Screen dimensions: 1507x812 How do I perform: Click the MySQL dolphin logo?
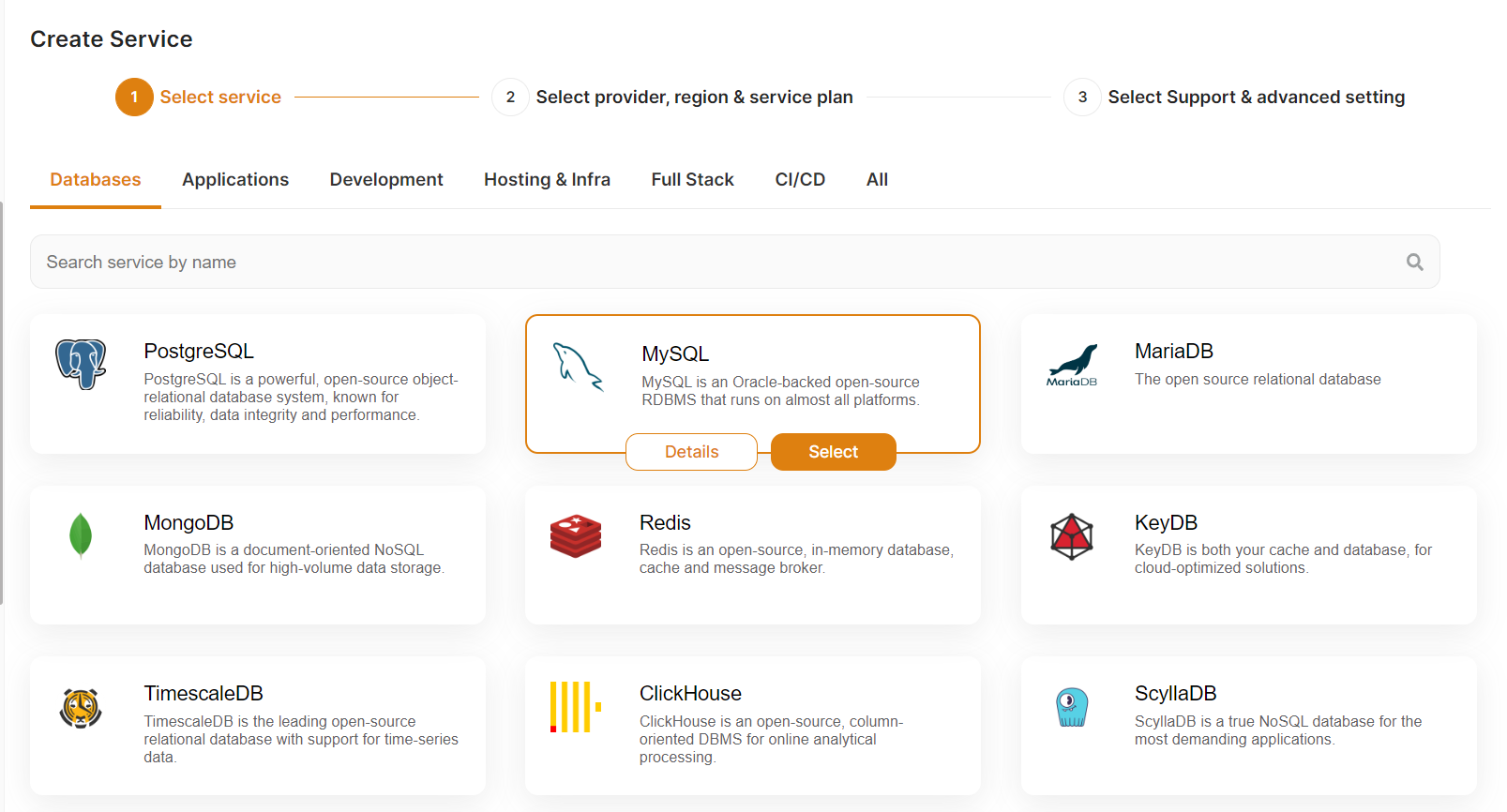coord(578,367)
